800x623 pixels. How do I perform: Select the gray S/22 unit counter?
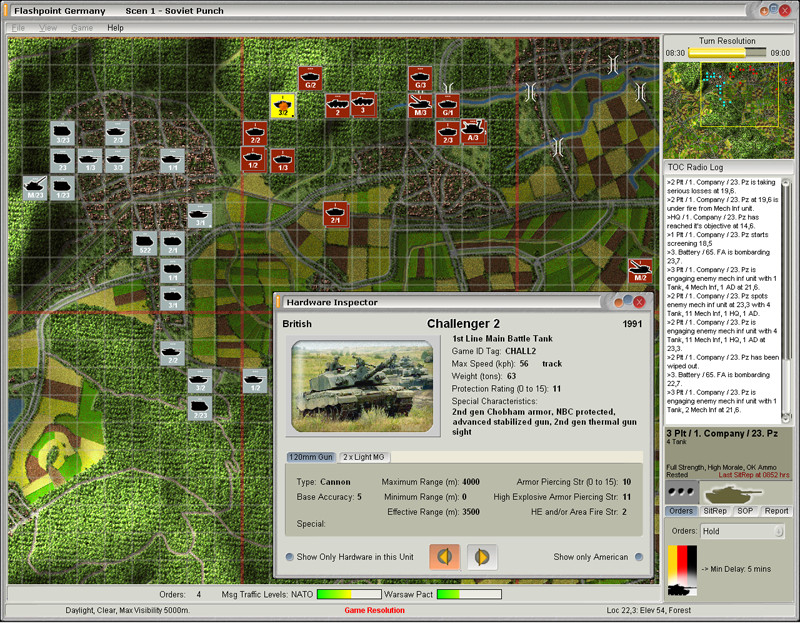point(145,243)
